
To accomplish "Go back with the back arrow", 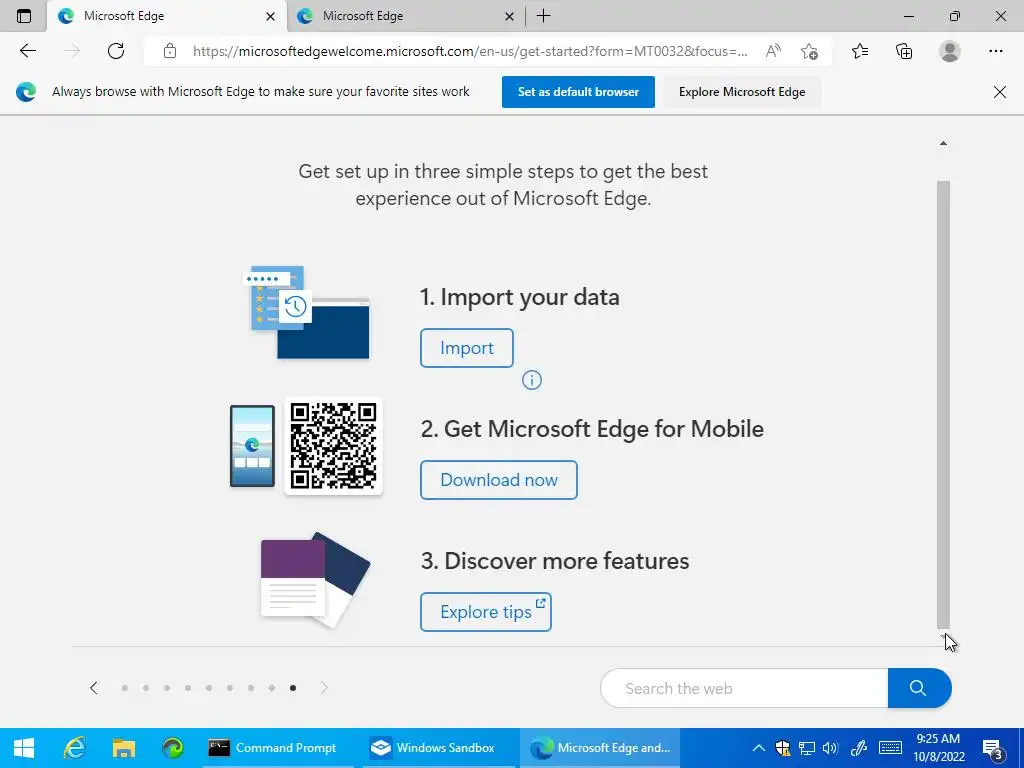I will click(27, 51).
